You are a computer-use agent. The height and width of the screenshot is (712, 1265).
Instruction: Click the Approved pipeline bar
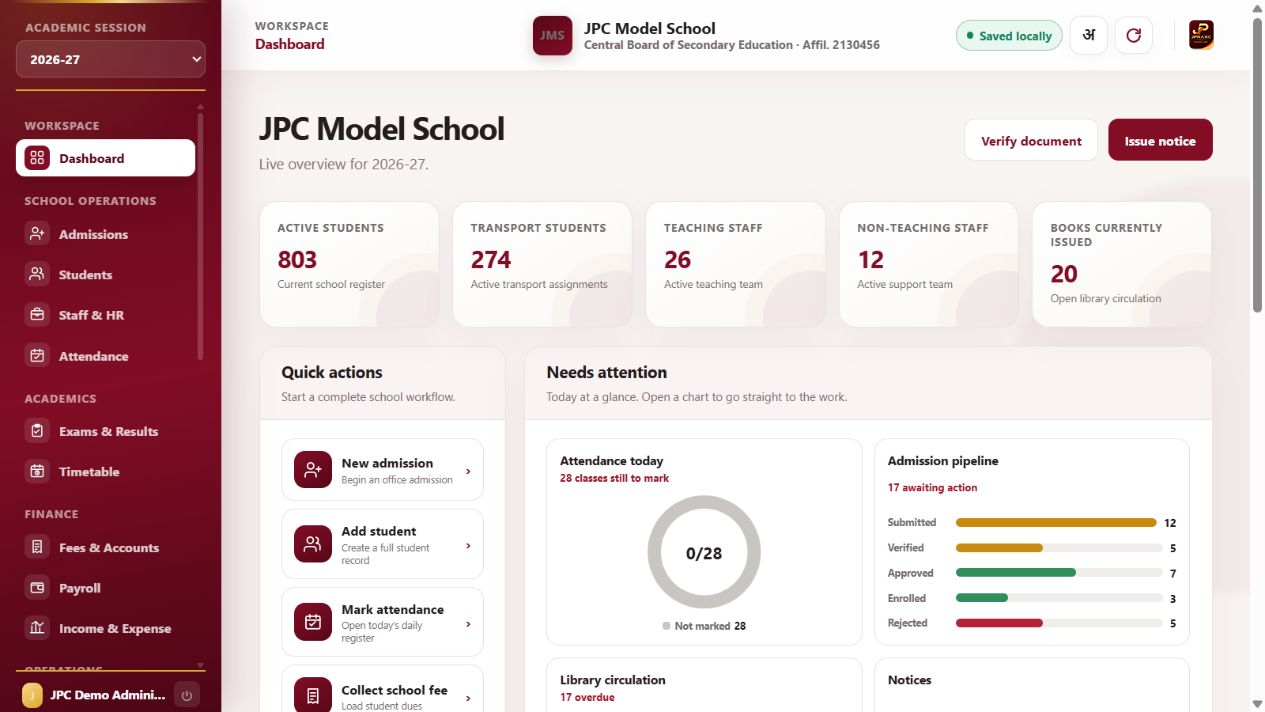tap(1059, 573)
